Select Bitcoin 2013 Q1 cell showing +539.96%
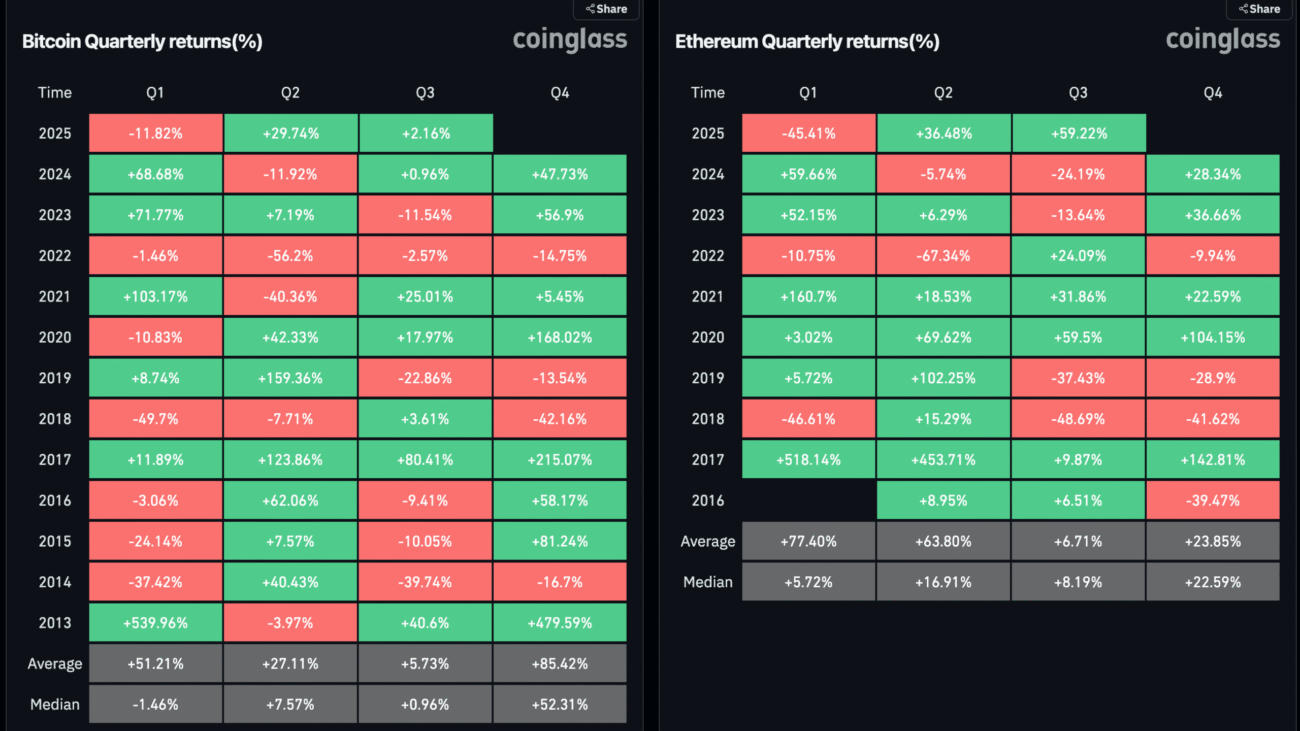The image size is (1300, 731). 155,622
